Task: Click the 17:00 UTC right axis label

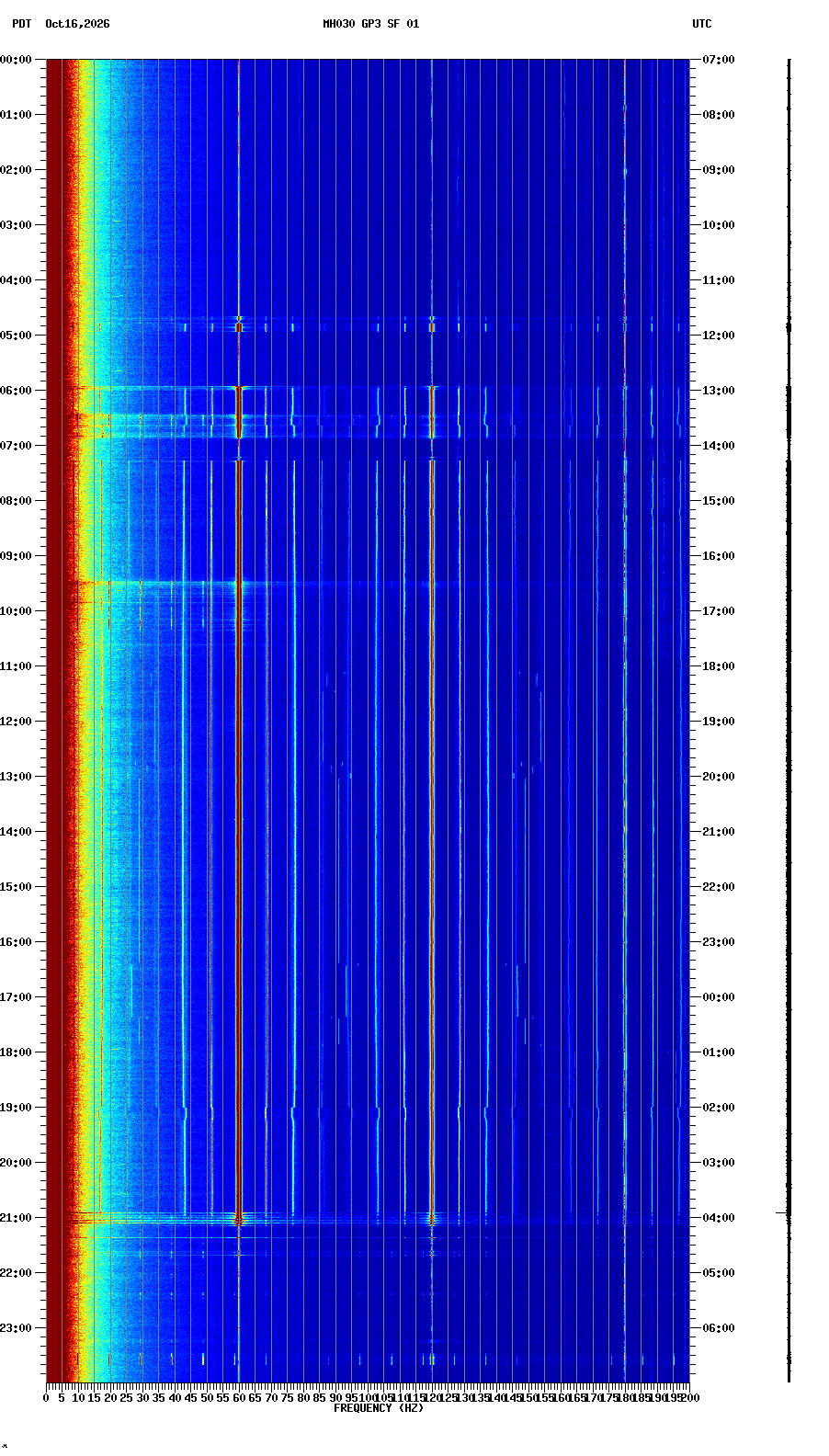Action: [719, 611]
